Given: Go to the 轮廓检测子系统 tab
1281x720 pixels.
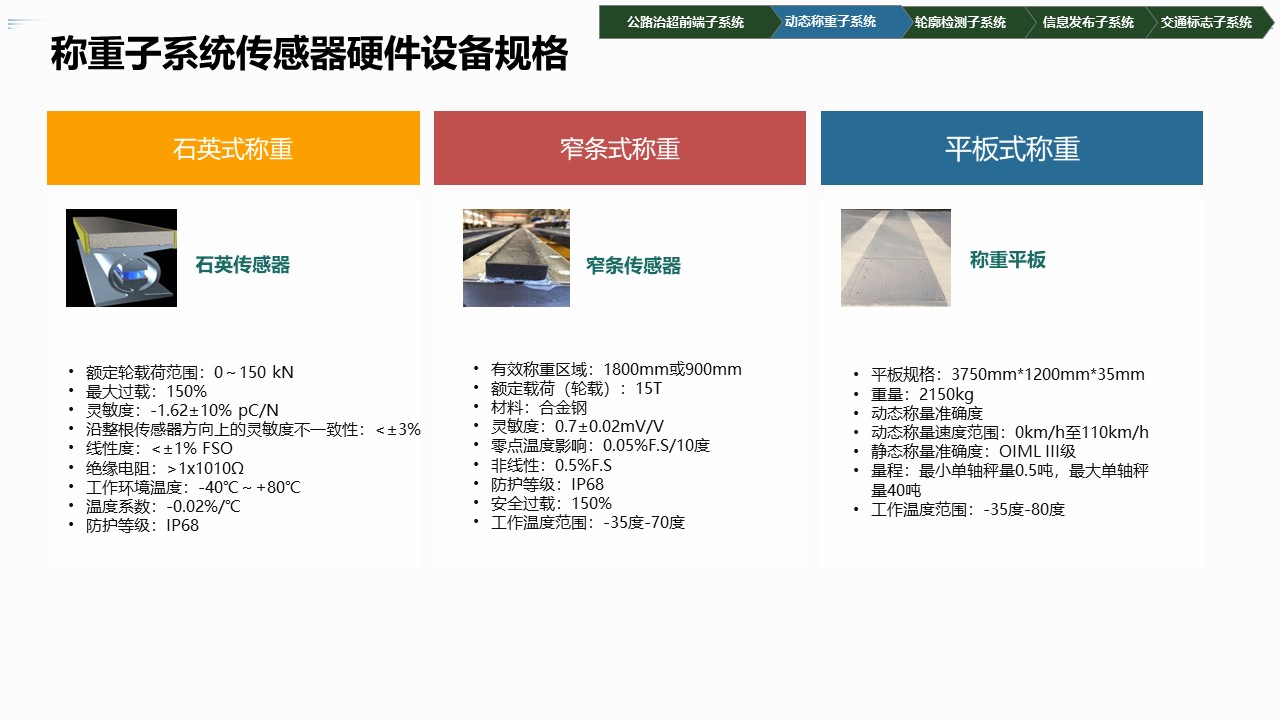Looking at the screenshot, I should pyautogui.click(x=961, y=22).
